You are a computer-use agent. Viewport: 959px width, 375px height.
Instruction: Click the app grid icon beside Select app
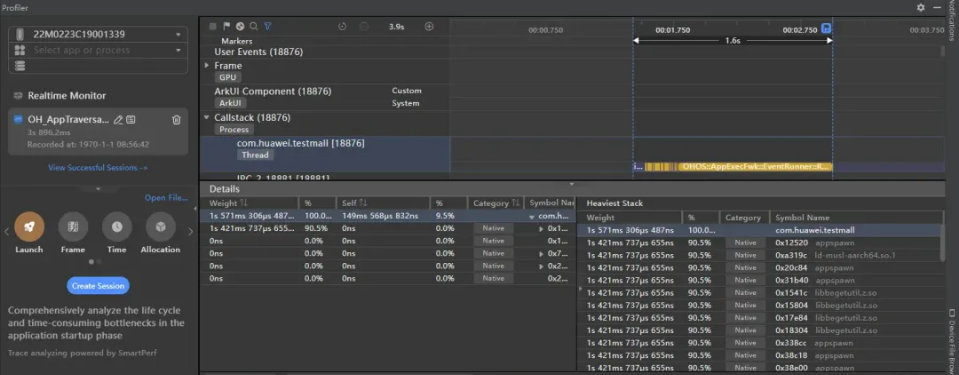pos(20,50)
